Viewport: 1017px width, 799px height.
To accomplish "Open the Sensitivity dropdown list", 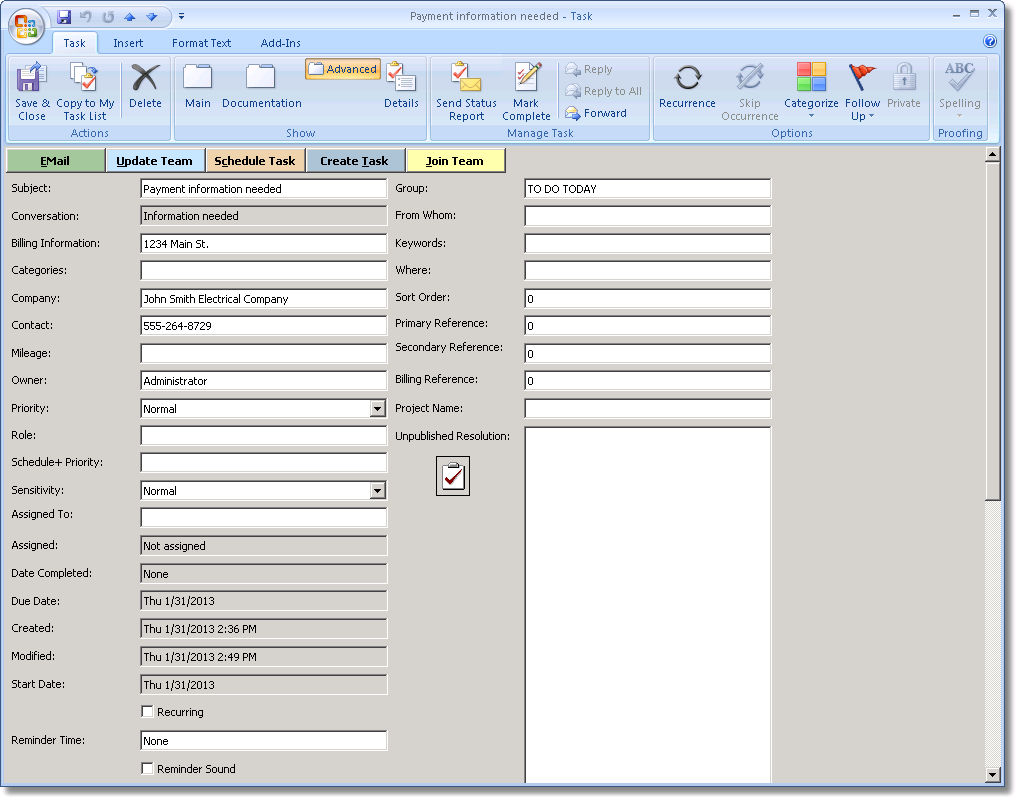I will [377, 491].
